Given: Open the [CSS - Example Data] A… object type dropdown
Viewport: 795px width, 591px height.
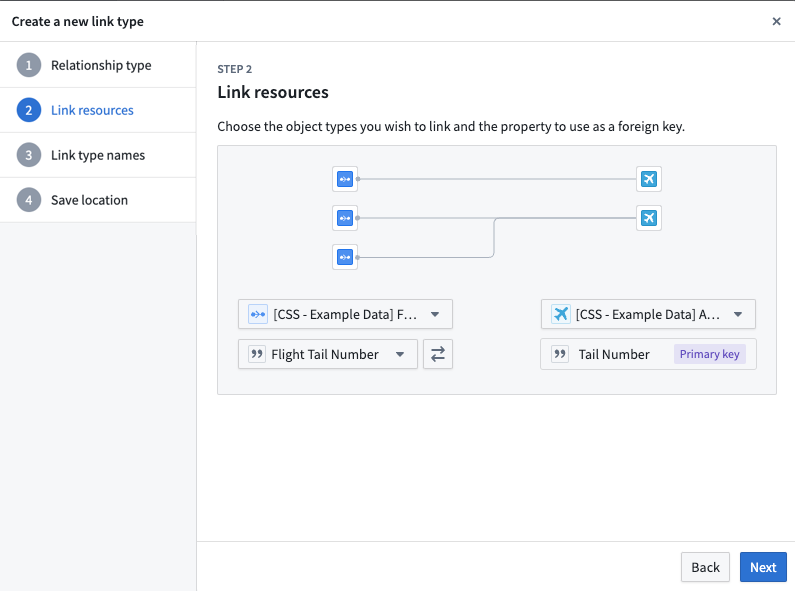Looking at the screenshot, I should (x=648, y=314).
